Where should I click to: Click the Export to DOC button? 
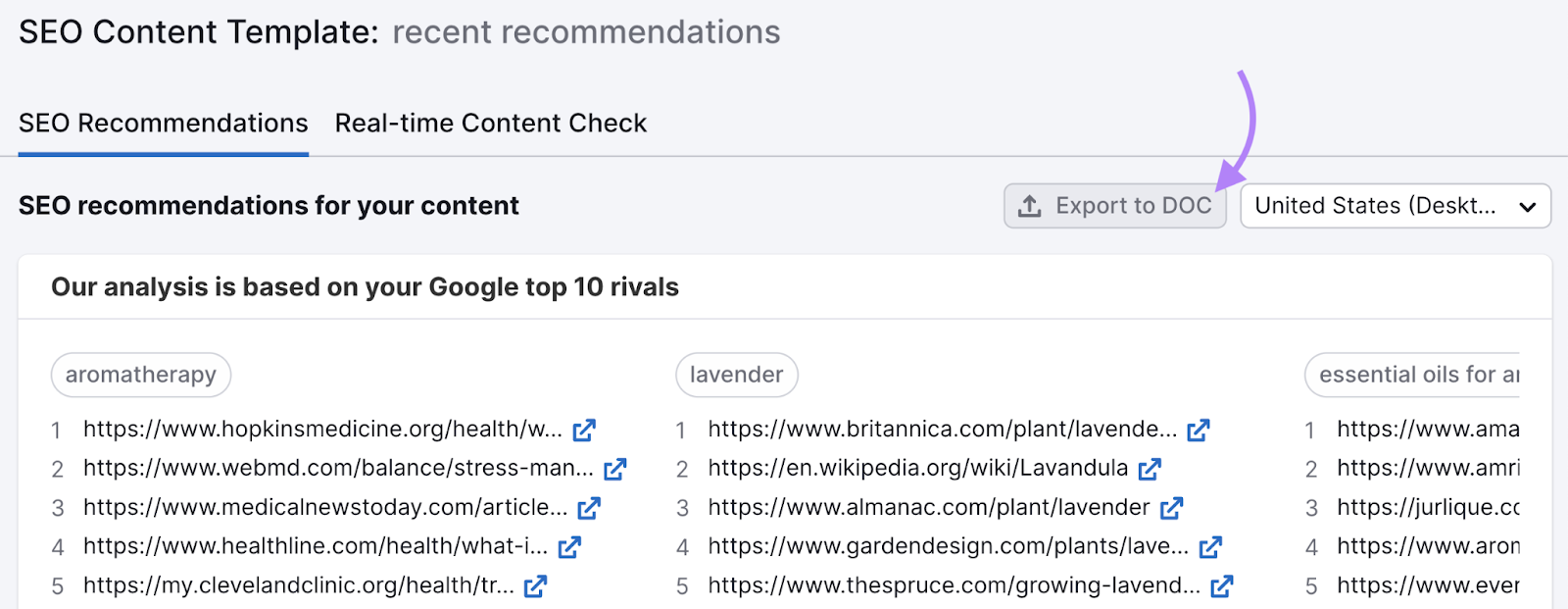pyautogui.click(x=1114, y=206)
